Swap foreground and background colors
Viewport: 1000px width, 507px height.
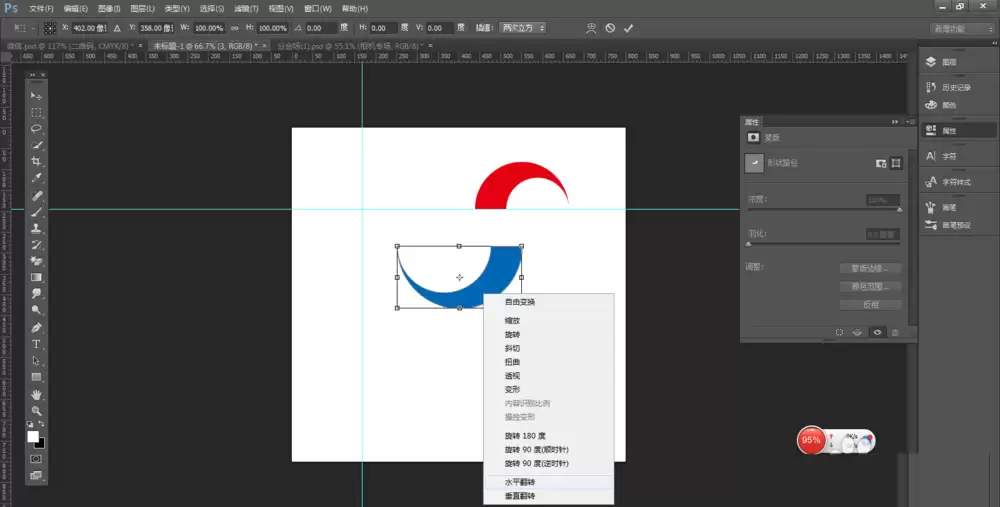(x=41, y=424)
